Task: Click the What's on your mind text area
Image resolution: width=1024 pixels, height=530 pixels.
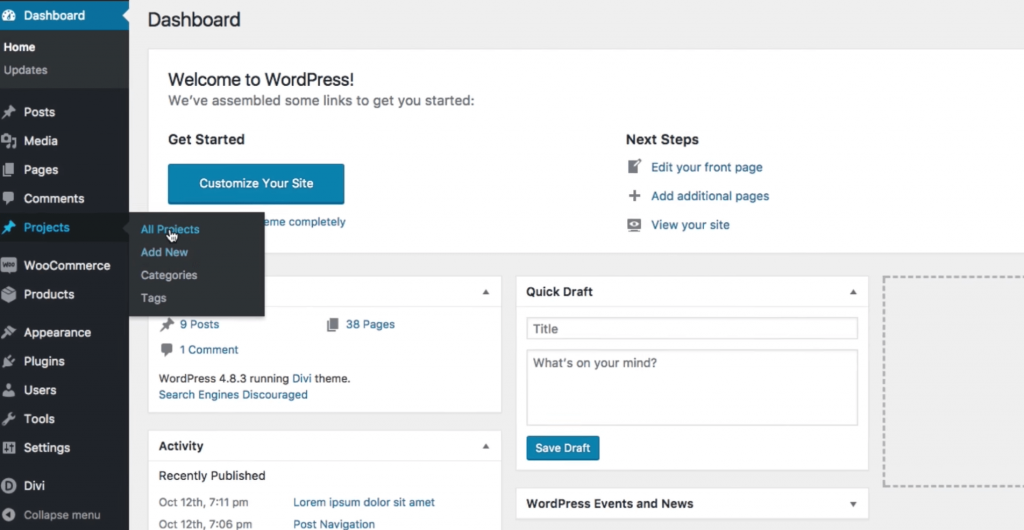Action: click(x=692, y=388)
